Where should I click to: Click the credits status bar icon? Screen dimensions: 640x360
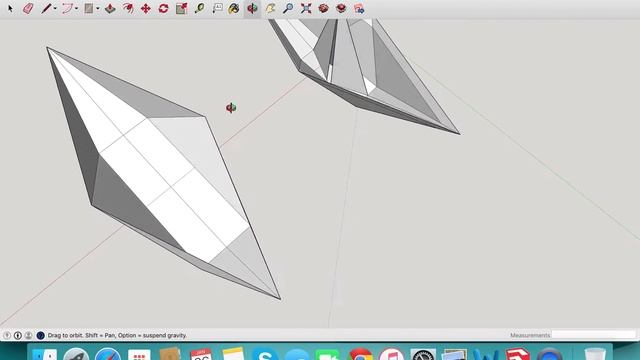18,335
